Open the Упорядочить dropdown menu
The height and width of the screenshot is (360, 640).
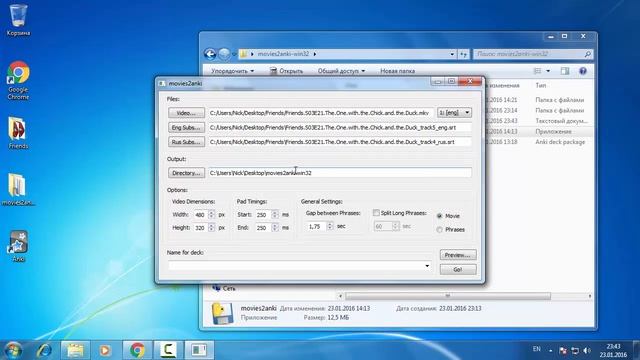[232, 71]
